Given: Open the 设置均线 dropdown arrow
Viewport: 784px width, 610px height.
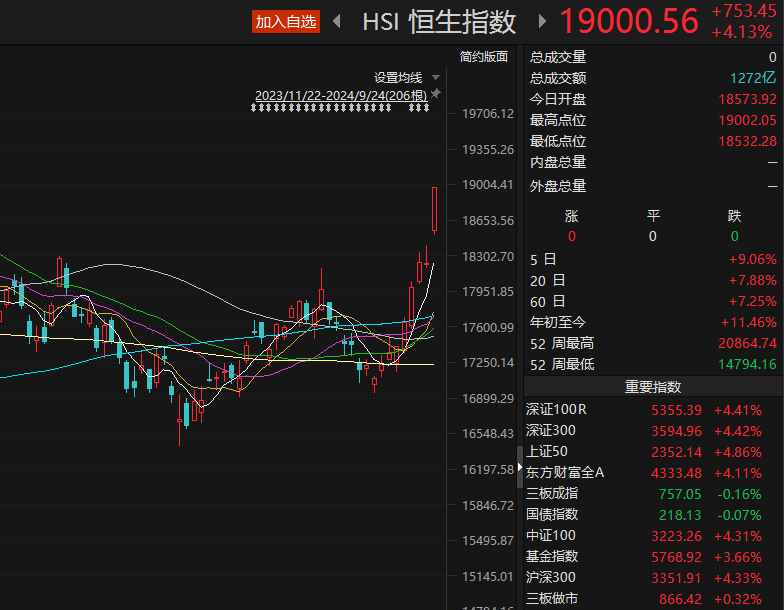Looking at the screenshot, I should click(x=436, y=78).
